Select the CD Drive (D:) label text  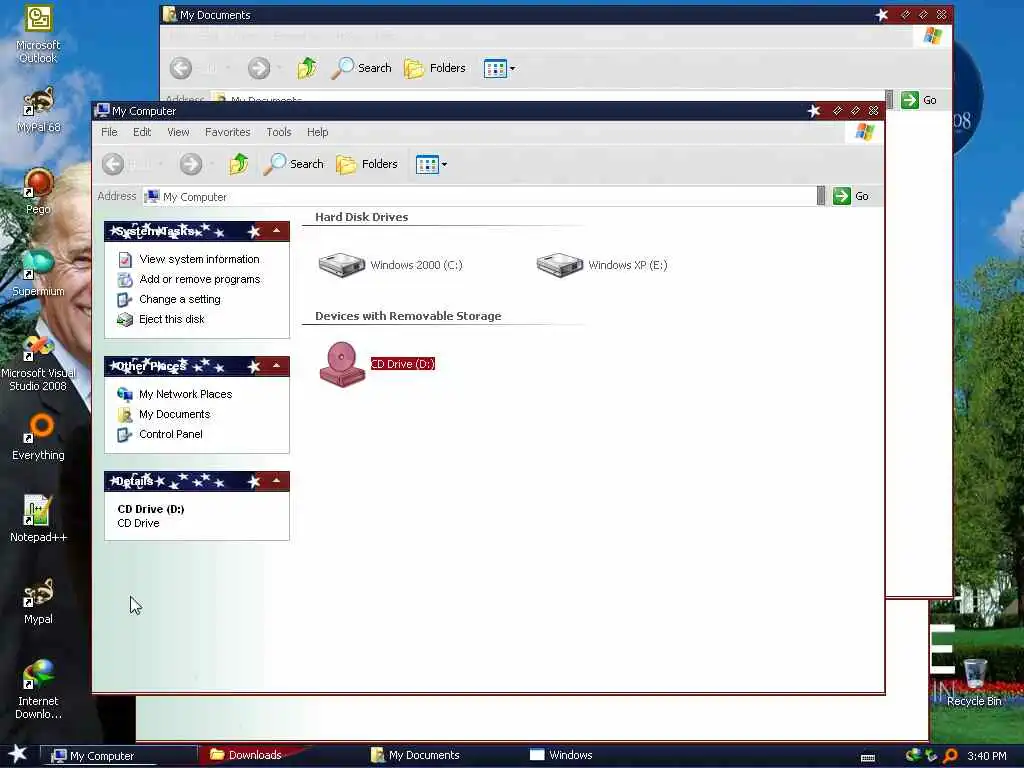click(x=403, y=364)
